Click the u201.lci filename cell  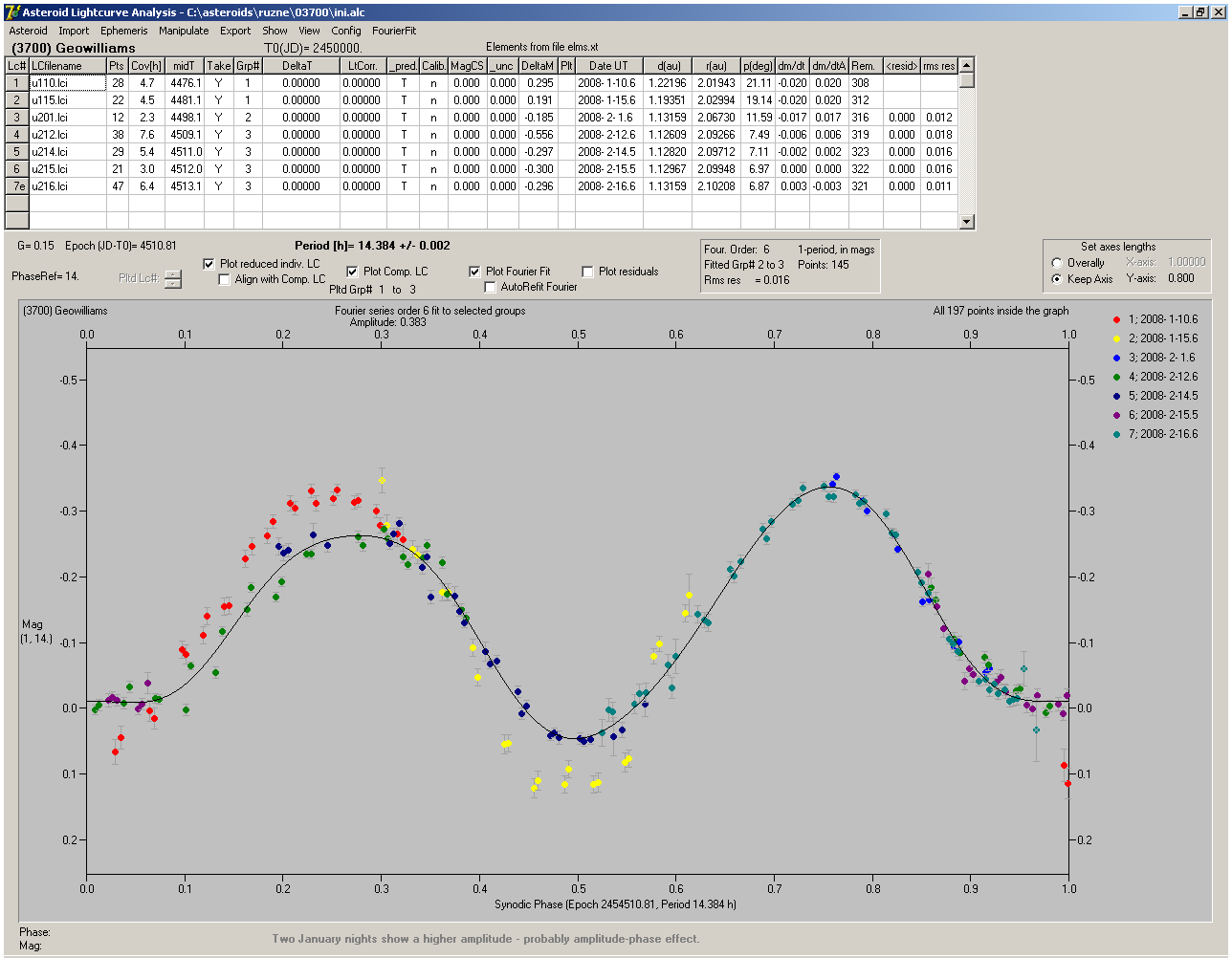pyautogui.click(x=67, y=118)
